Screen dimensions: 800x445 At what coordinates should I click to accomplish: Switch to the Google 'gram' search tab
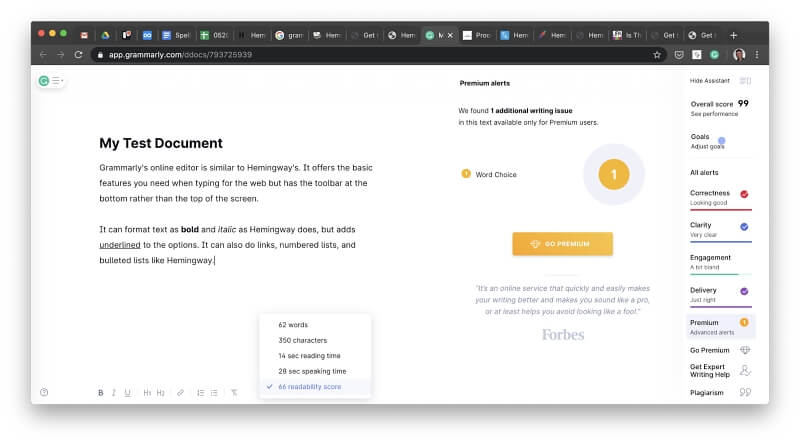pos(289,35)
